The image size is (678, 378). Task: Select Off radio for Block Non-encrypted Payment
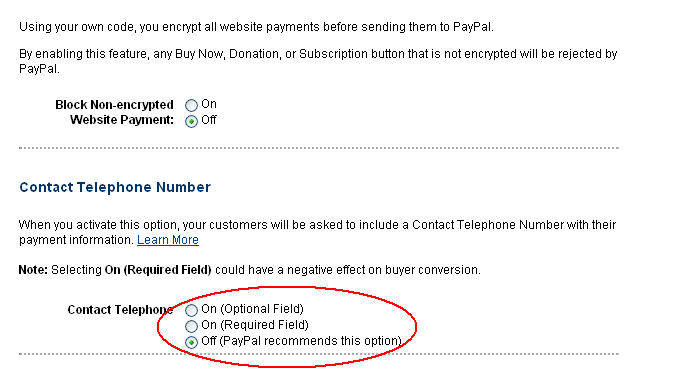point(191,121)
